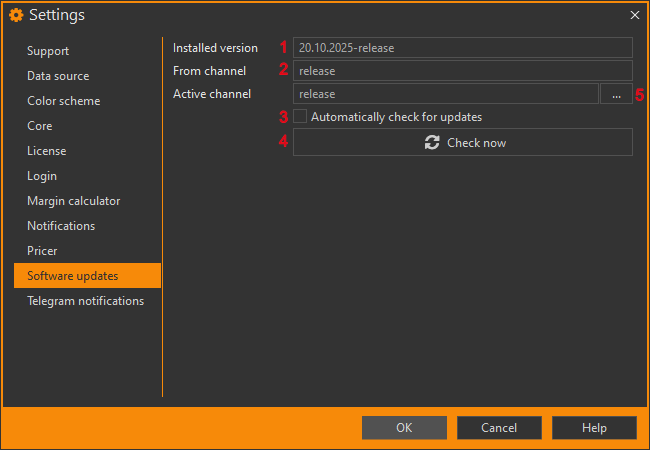
Task: Click the refresh icon on Check now
Action: click(x=432, y=143)
